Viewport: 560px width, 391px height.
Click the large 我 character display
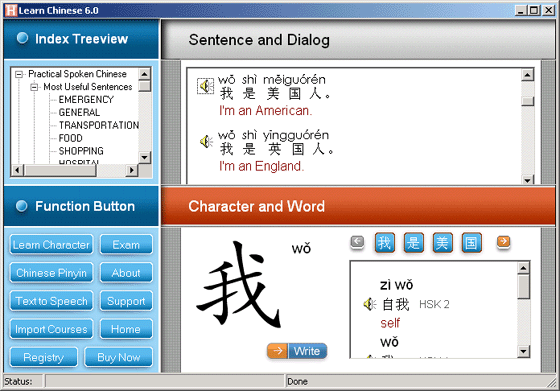[239, 284]
